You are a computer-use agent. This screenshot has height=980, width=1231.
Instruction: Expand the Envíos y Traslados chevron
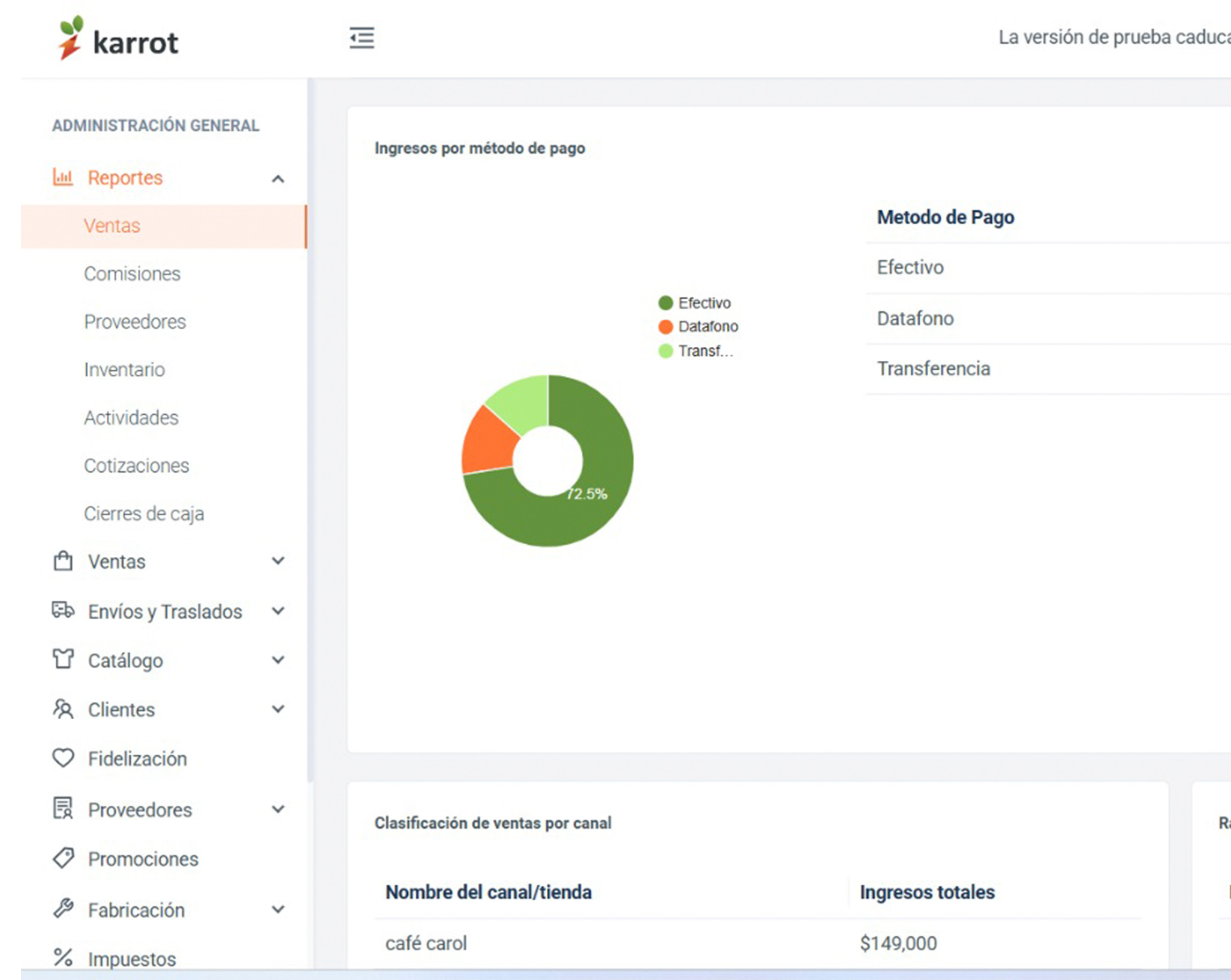278,611
